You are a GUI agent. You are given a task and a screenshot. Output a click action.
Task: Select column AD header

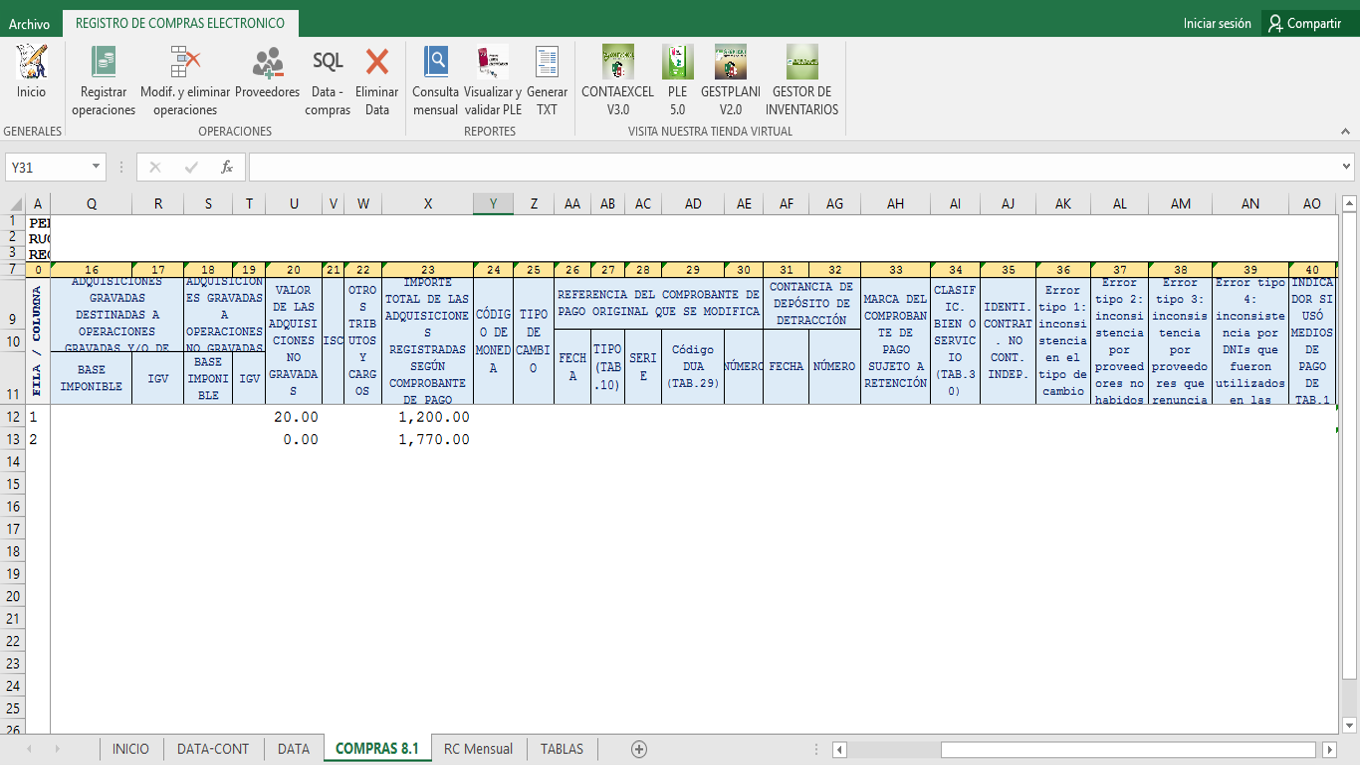tap(693, 204)
